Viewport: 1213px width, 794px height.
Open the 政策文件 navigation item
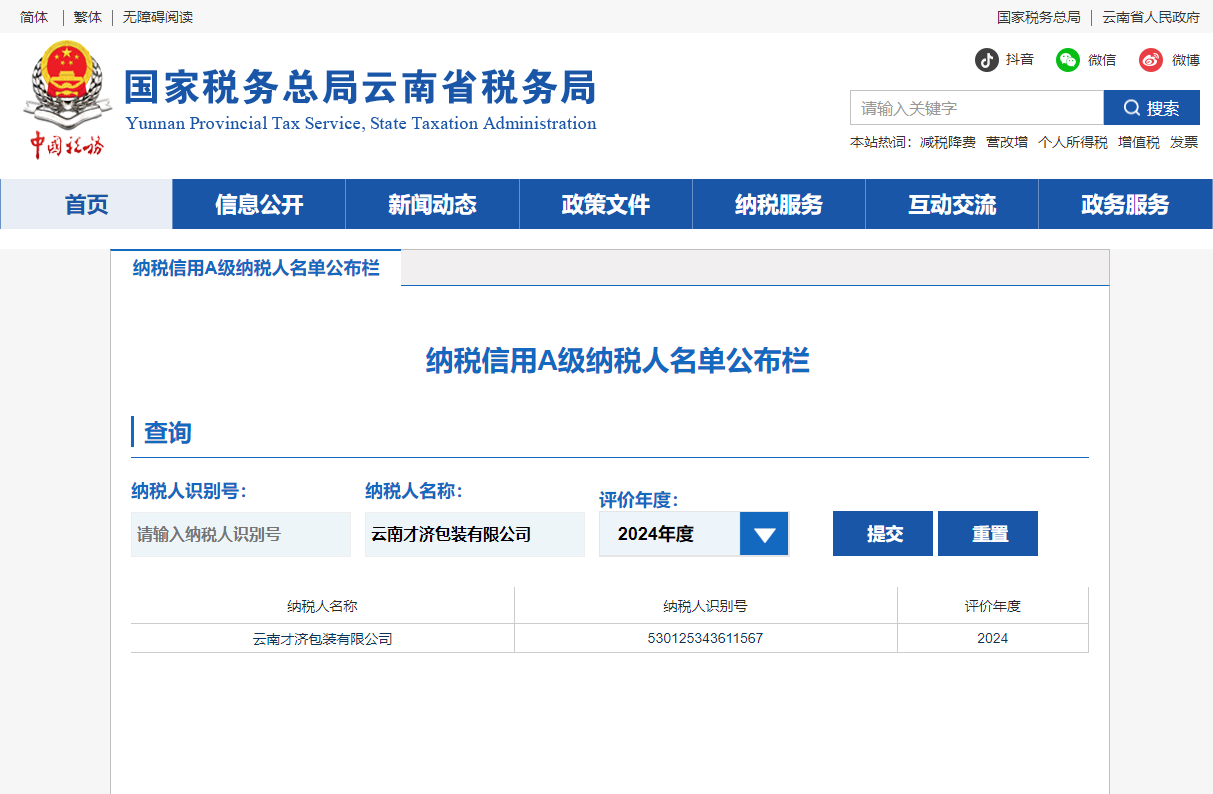tap(605, 204)
